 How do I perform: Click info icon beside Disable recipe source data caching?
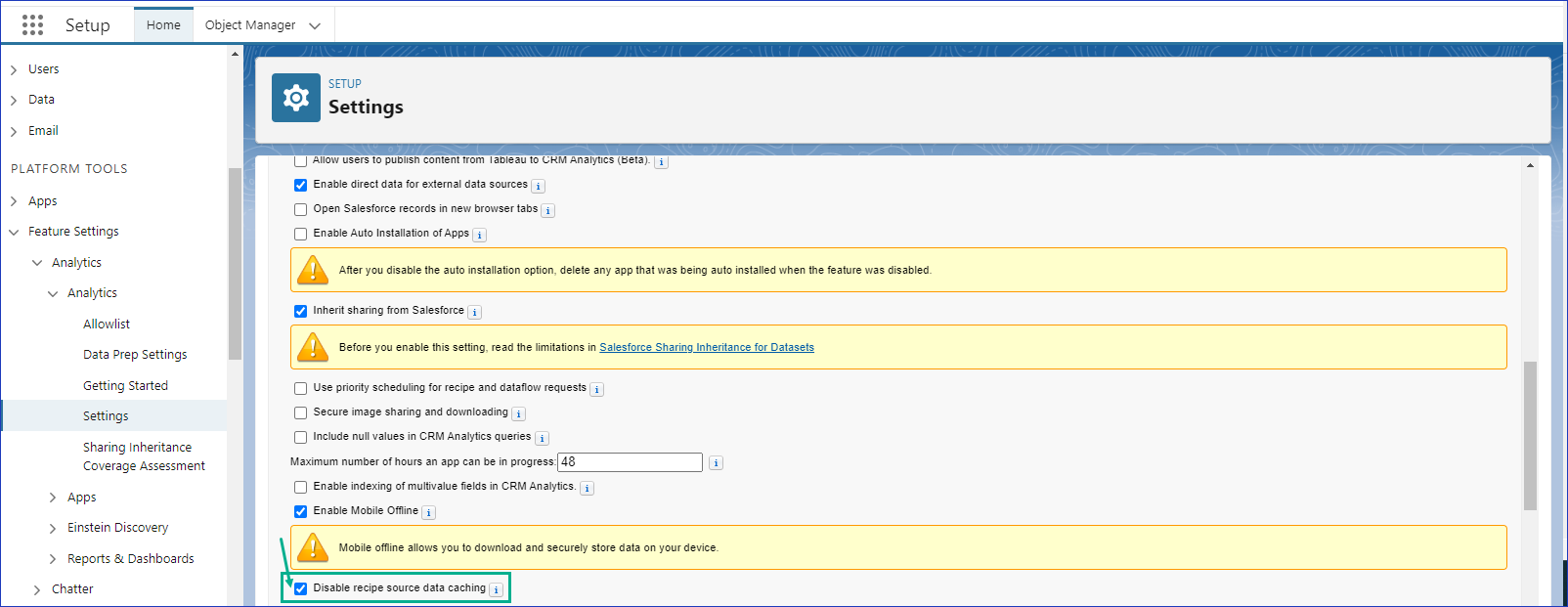tap(497, 590)
